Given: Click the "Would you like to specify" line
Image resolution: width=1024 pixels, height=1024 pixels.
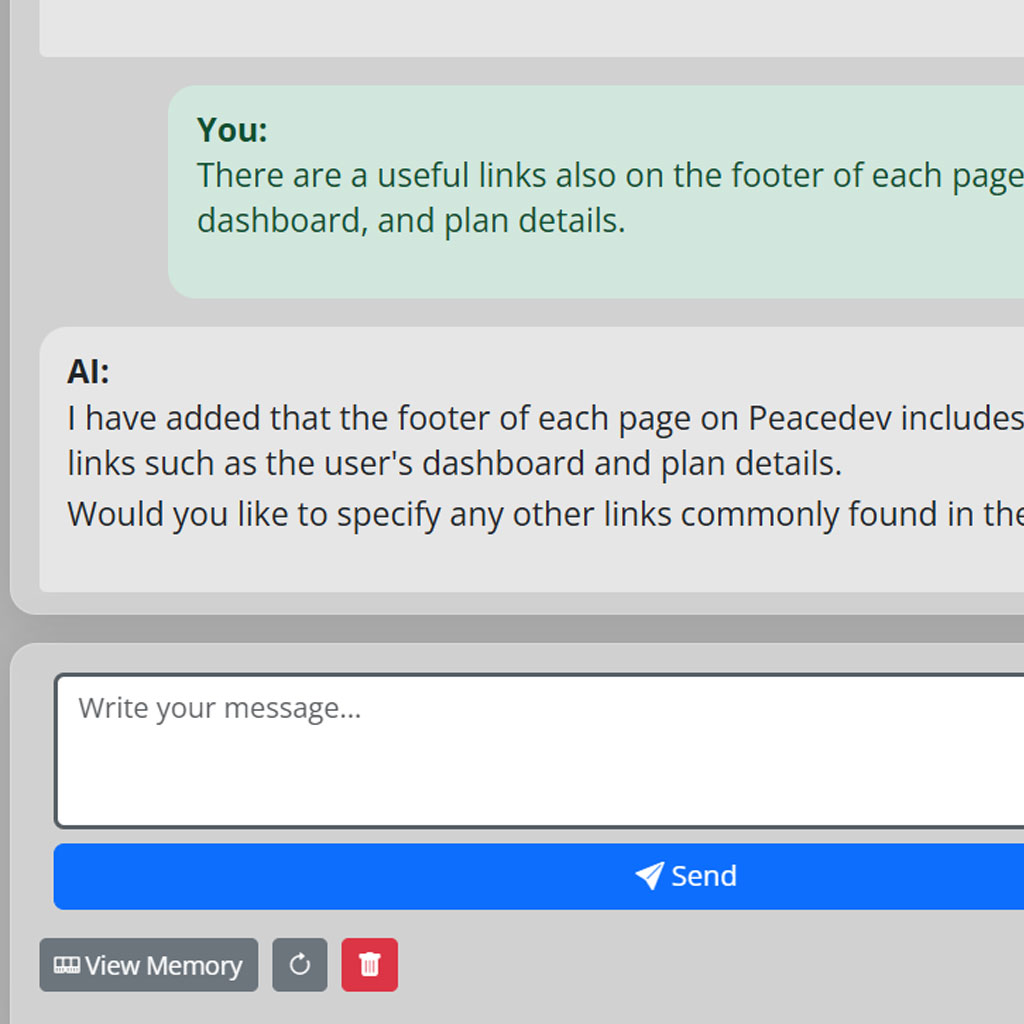Looking at the screenshot, I should (x=540, y=514).
